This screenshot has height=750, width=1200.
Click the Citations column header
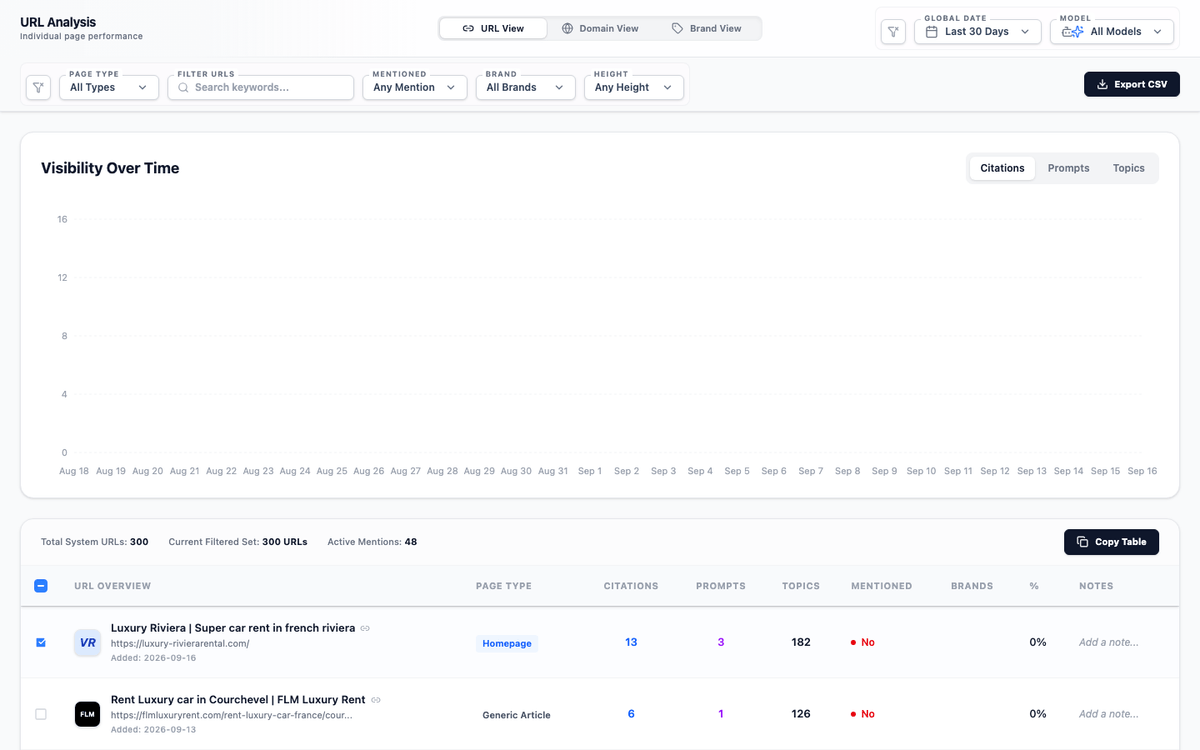point(631,586)
